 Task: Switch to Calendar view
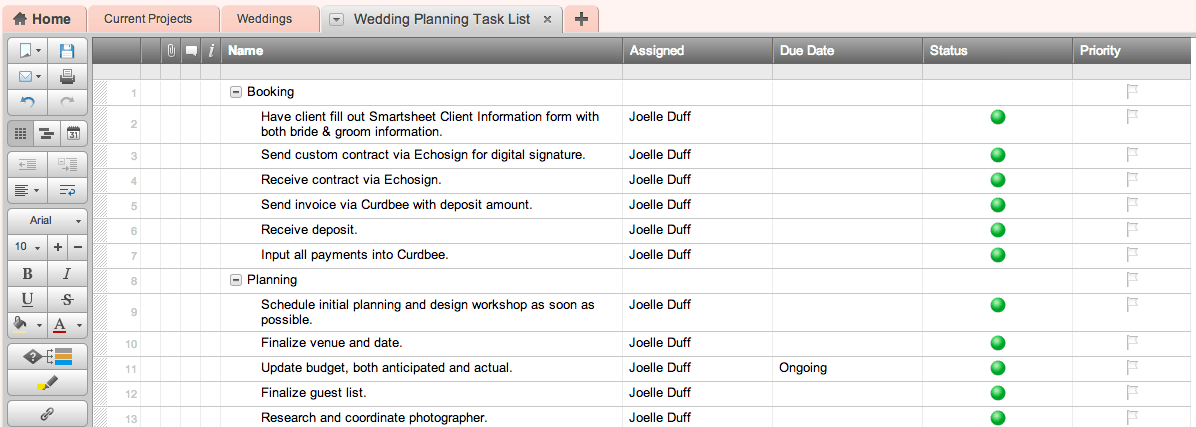point(73,133)
